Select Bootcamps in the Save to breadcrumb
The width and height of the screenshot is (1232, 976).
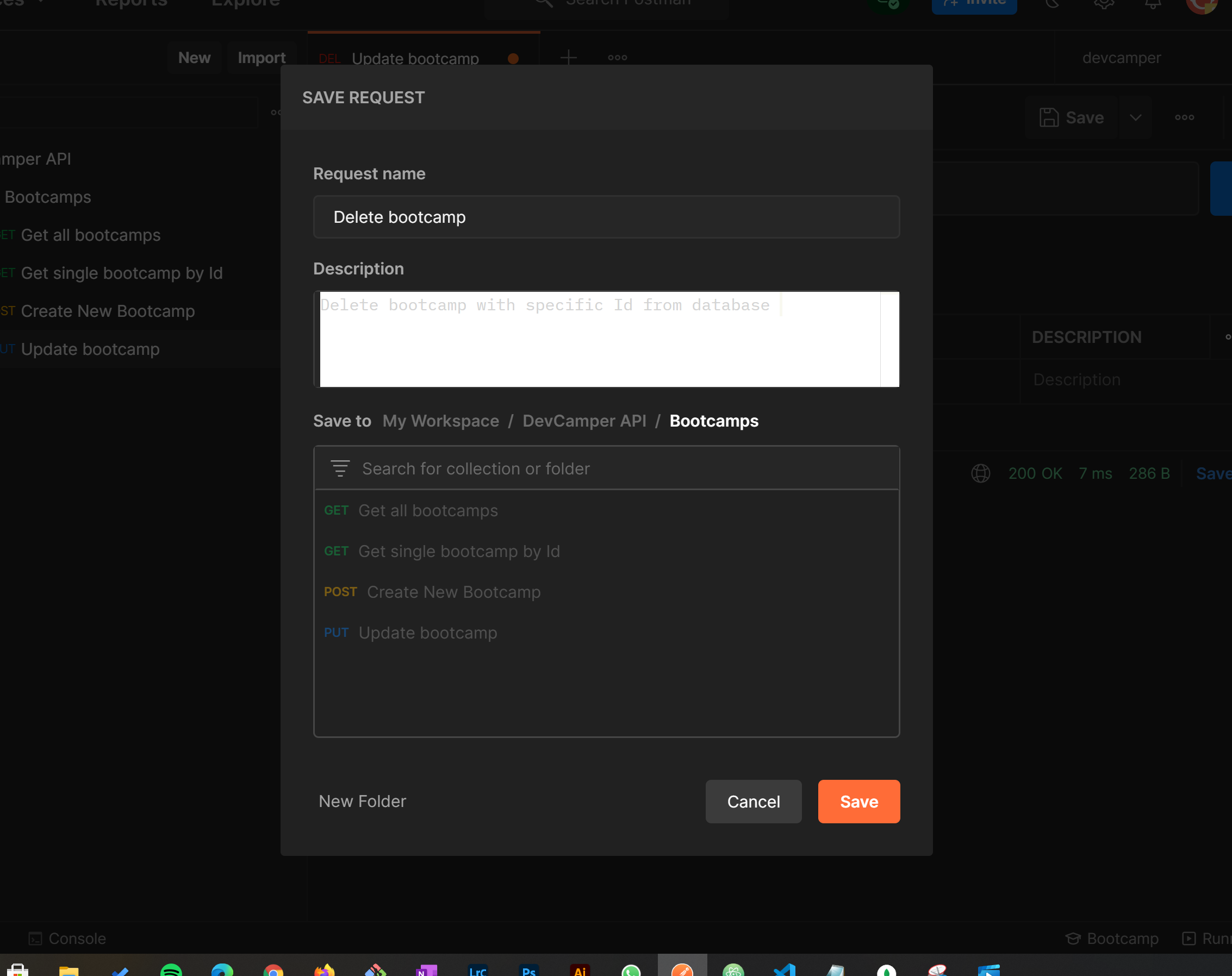click(714, 421)
